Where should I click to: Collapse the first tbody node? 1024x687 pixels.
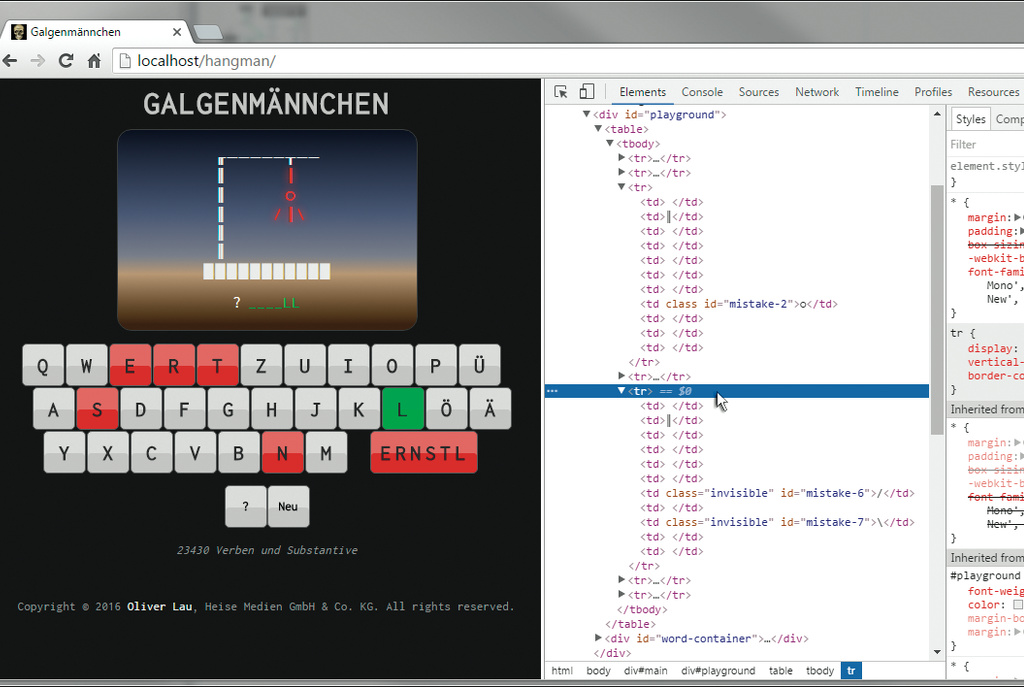[x=609, y=143]
